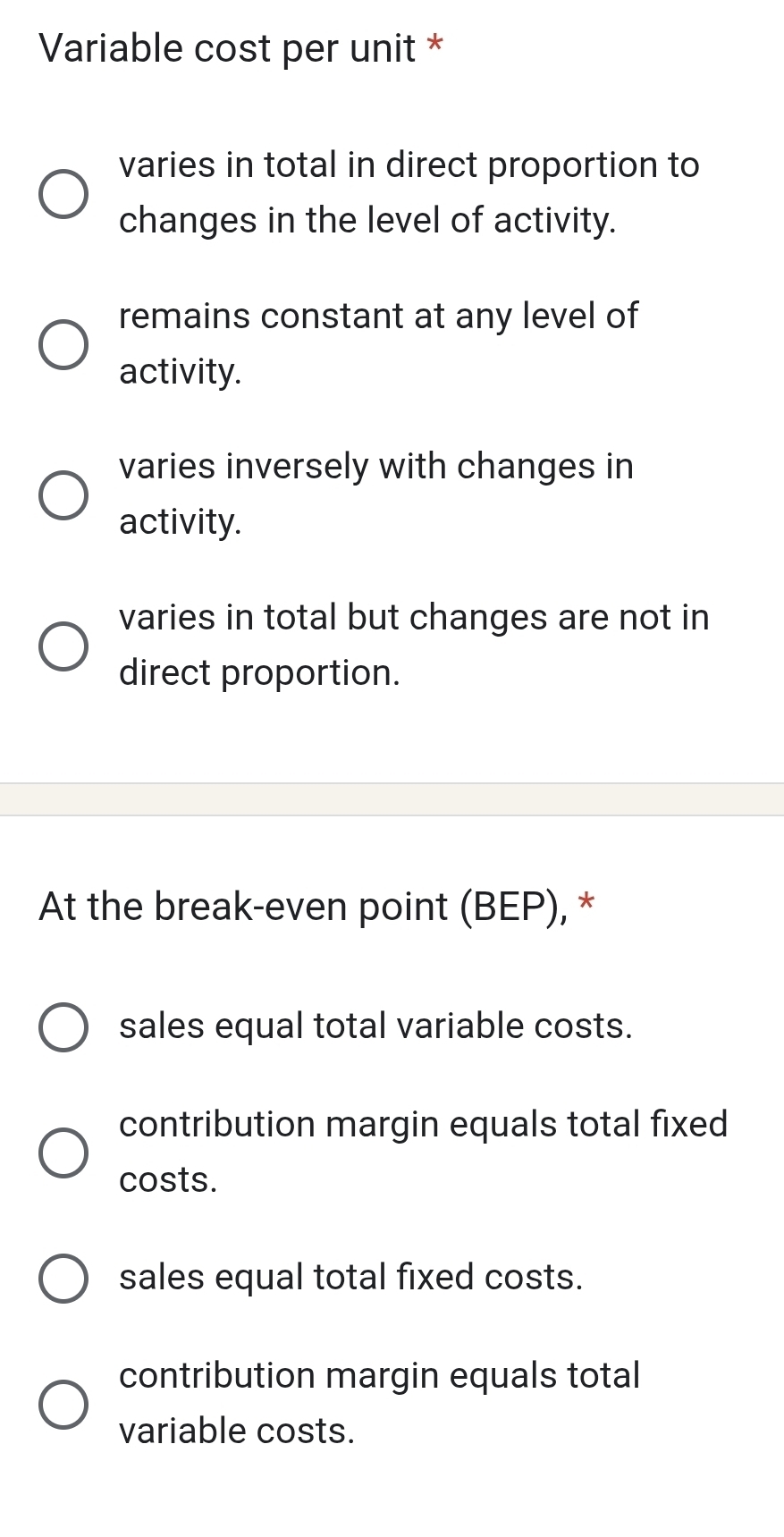
Task: Click the text 'sales equal total fixed costs.'
Action: pyautogui.click(x=350, y=1278)
